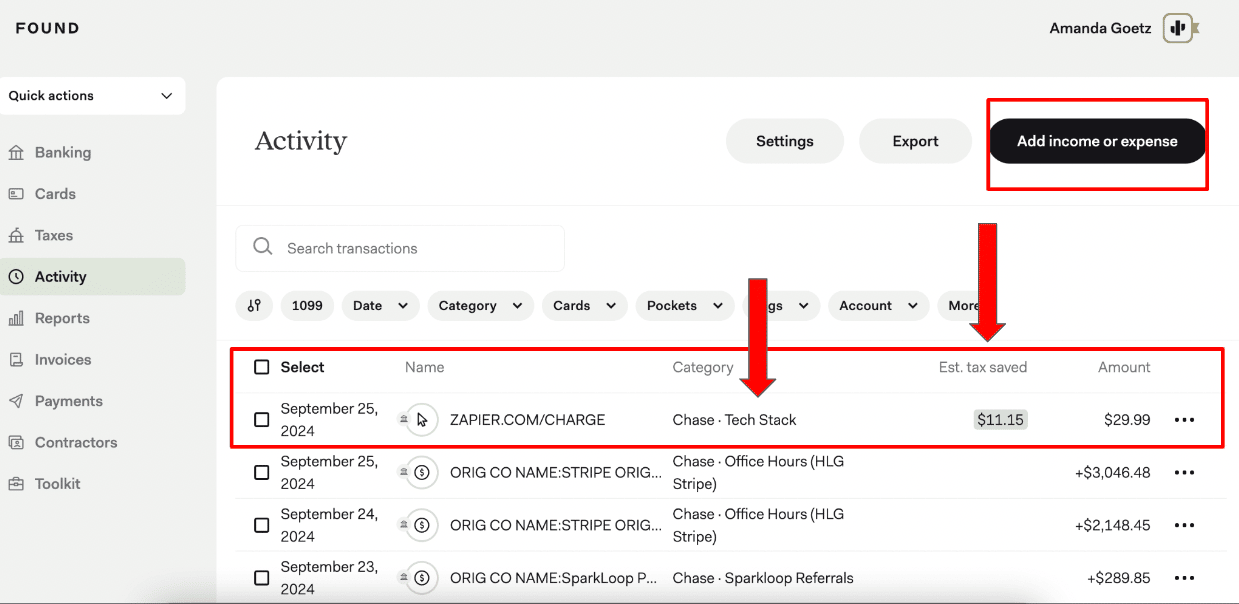Click the ORIG CO NAME:SparkLoop transaction name
Image resolution: width=1239 pixels, height=604 pixels.
[556, 578]
